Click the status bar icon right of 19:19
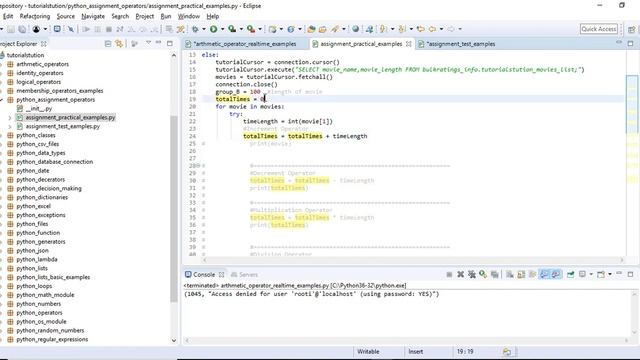 pos(507,352)
